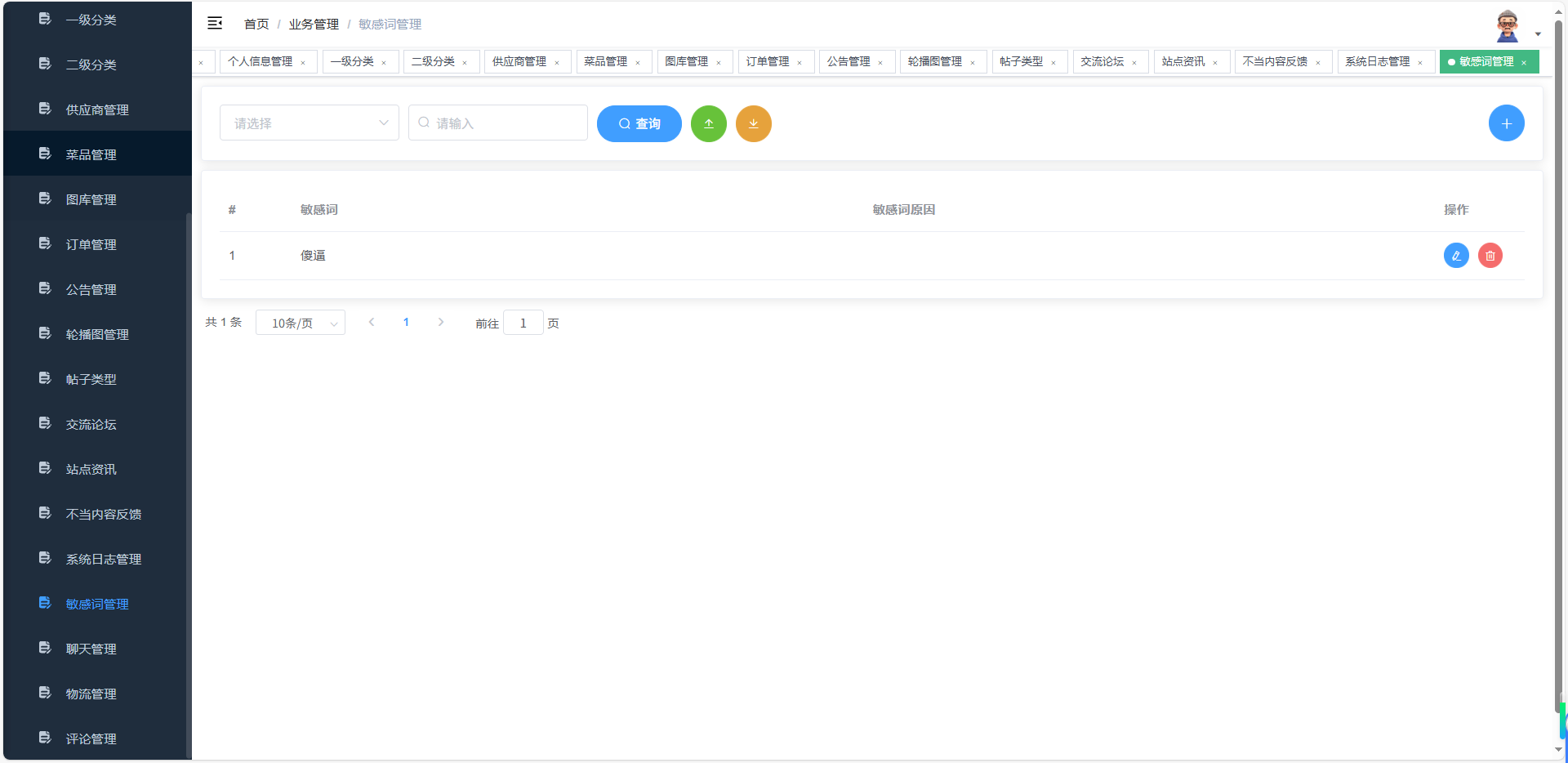1568x763 pixels.
Task: Switch to the 订单管理 tab
Action: pos(768,61)
